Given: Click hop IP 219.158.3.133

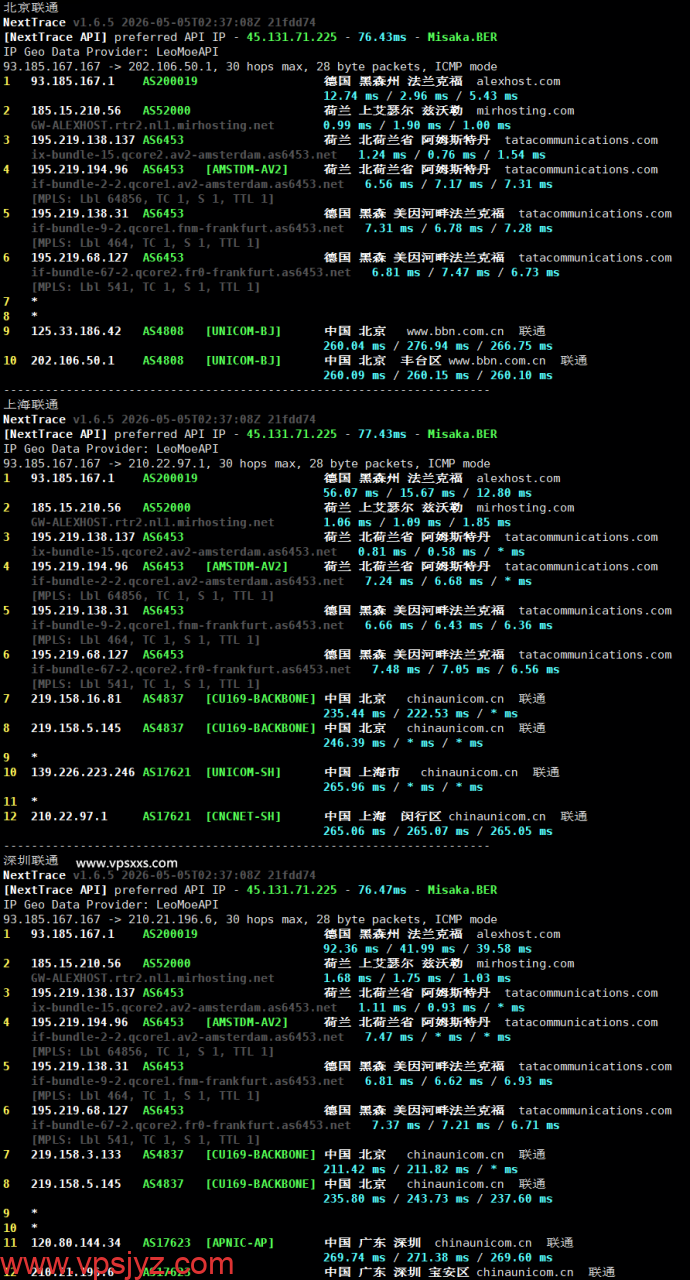Looking at the screenshot, I should point(76,1154).
